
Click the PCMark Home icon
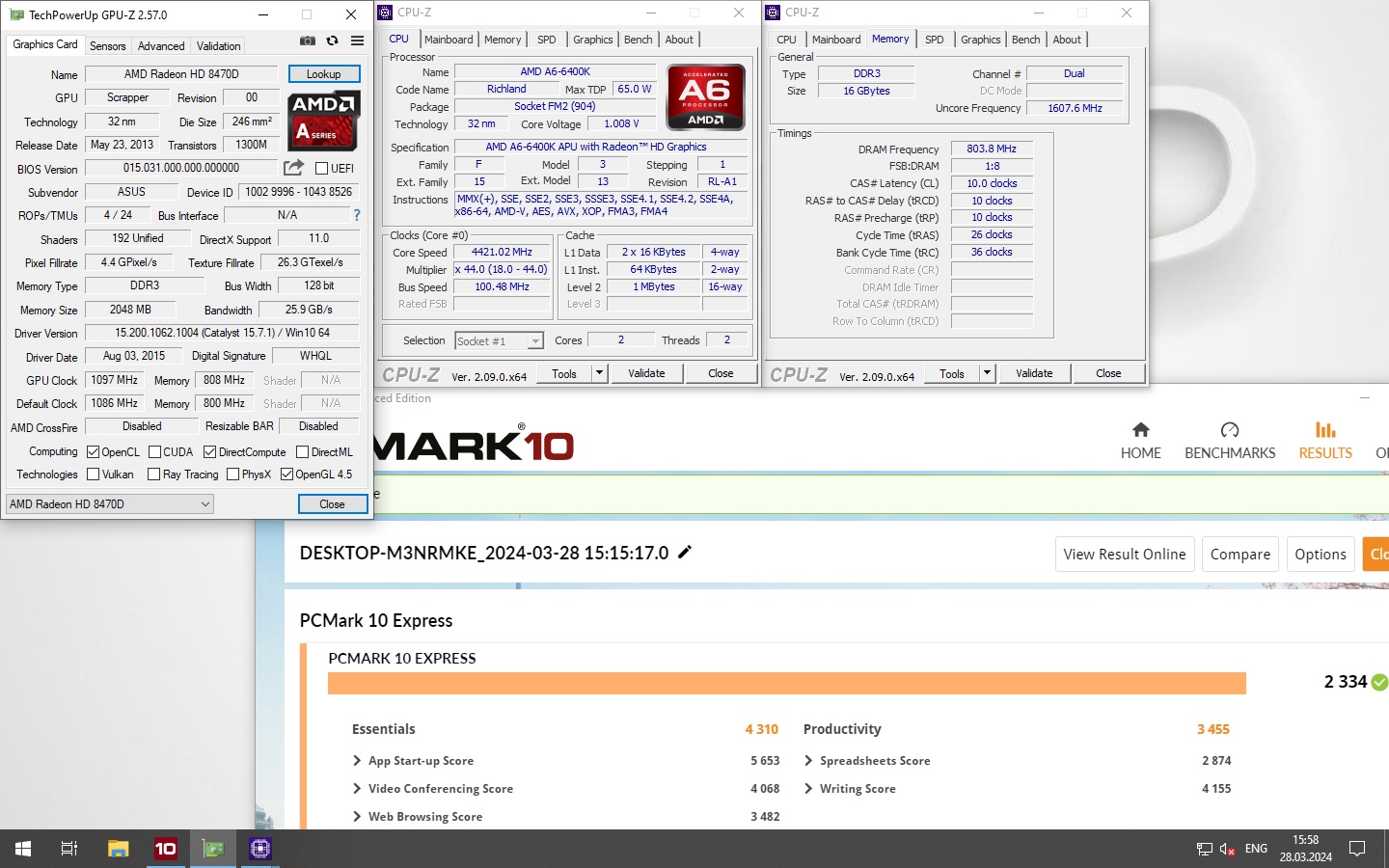click(1140, 429)
